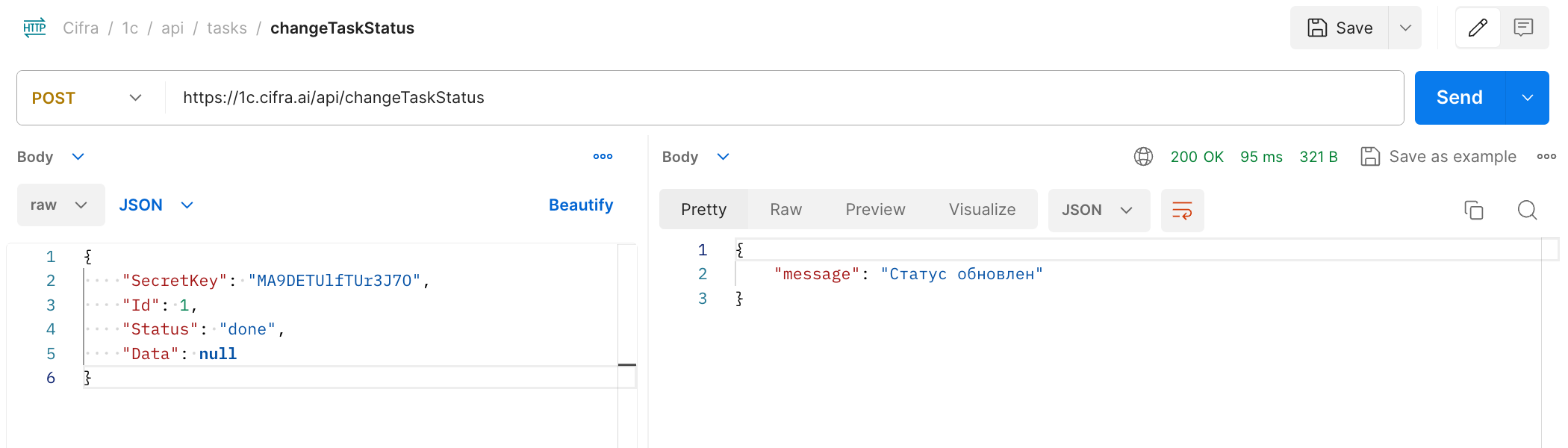This screenshot has width=1568, height=448.
Task: Select the Visualize response tab
Action: 982,210
